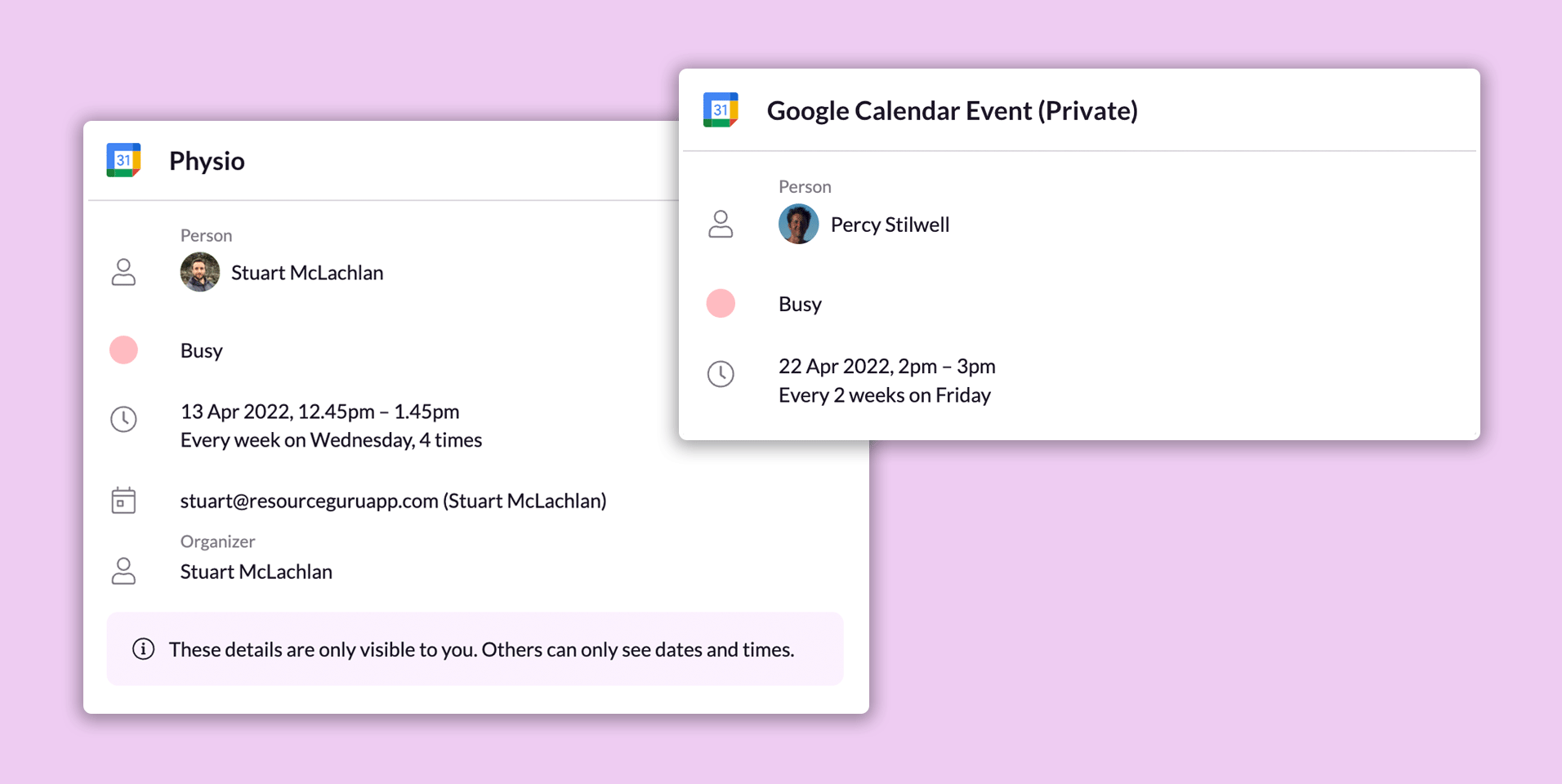Click Busy label in Physio card
This screenshot has width=1562, height=784.
(202, 351)
